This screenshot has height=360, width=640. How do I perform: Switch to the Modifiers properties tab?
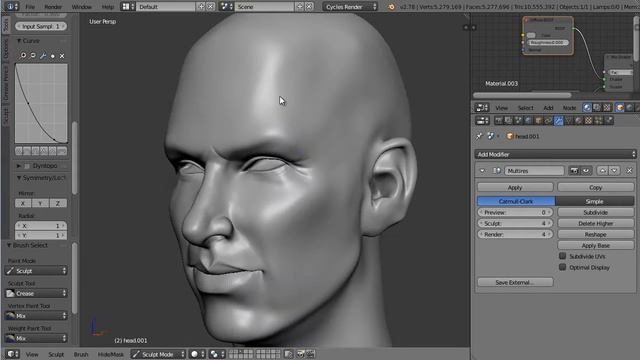558,120
